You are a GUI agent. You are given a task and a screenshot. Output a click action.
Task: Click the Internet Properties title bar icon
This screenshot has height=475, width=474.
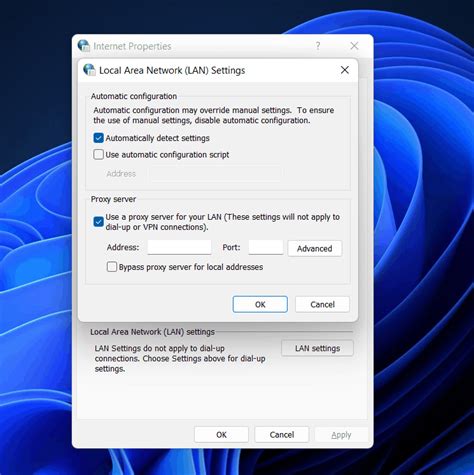(84, 45)
